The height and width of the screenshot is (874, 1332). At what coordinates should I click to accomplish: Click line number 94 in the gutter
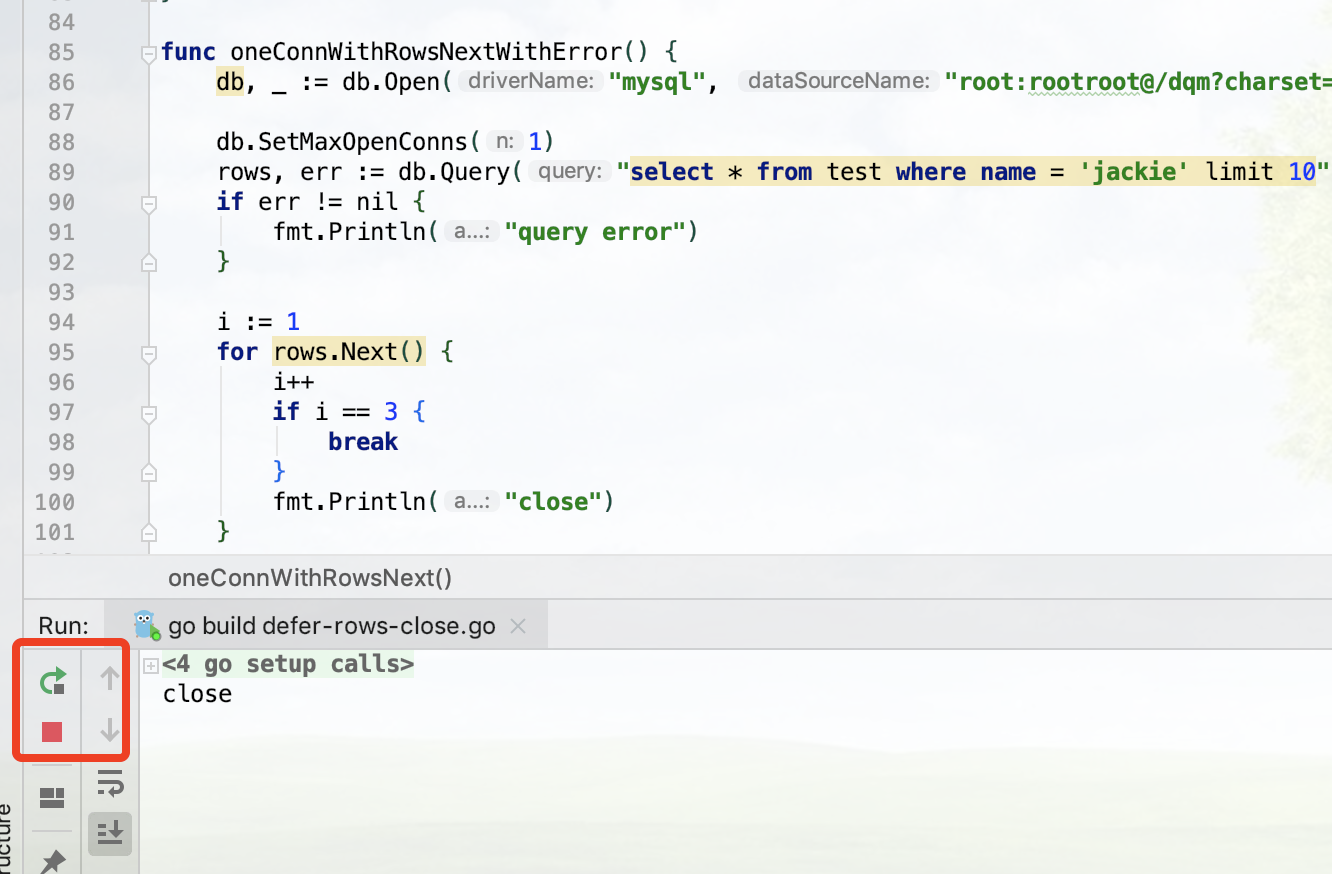61,322
